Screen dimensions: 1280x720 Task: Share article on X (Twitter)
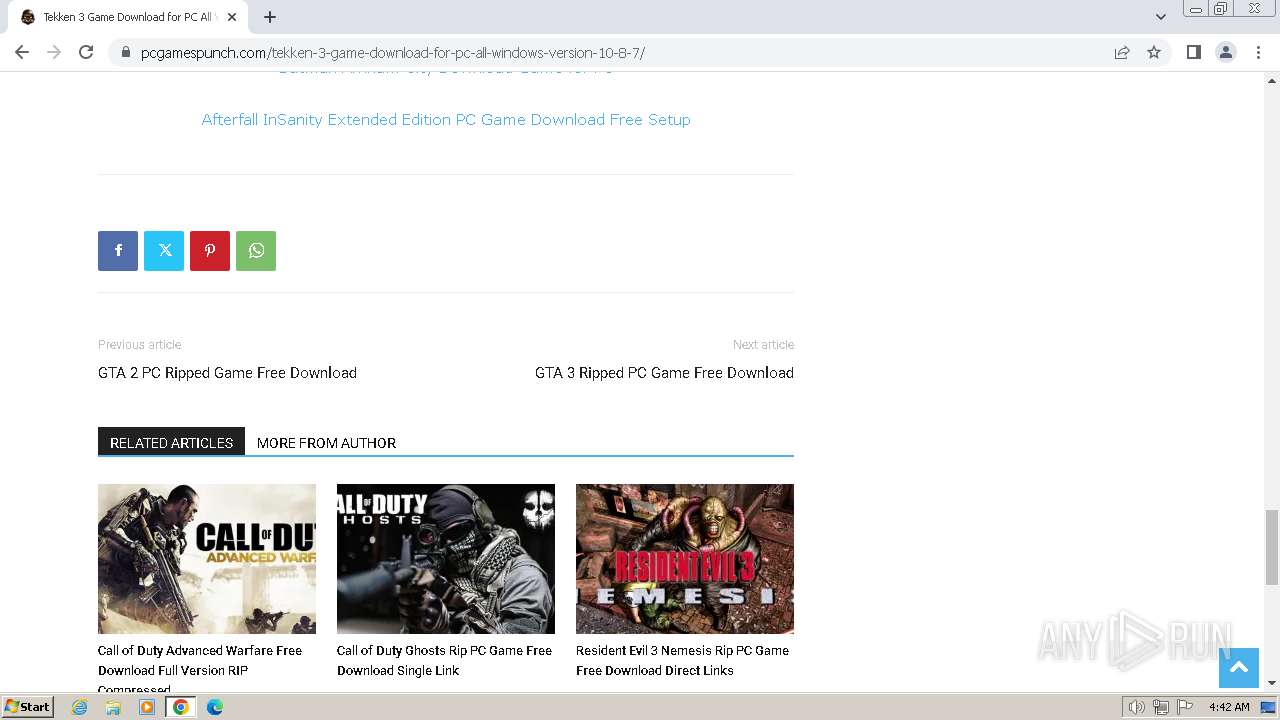click(164, 251)
